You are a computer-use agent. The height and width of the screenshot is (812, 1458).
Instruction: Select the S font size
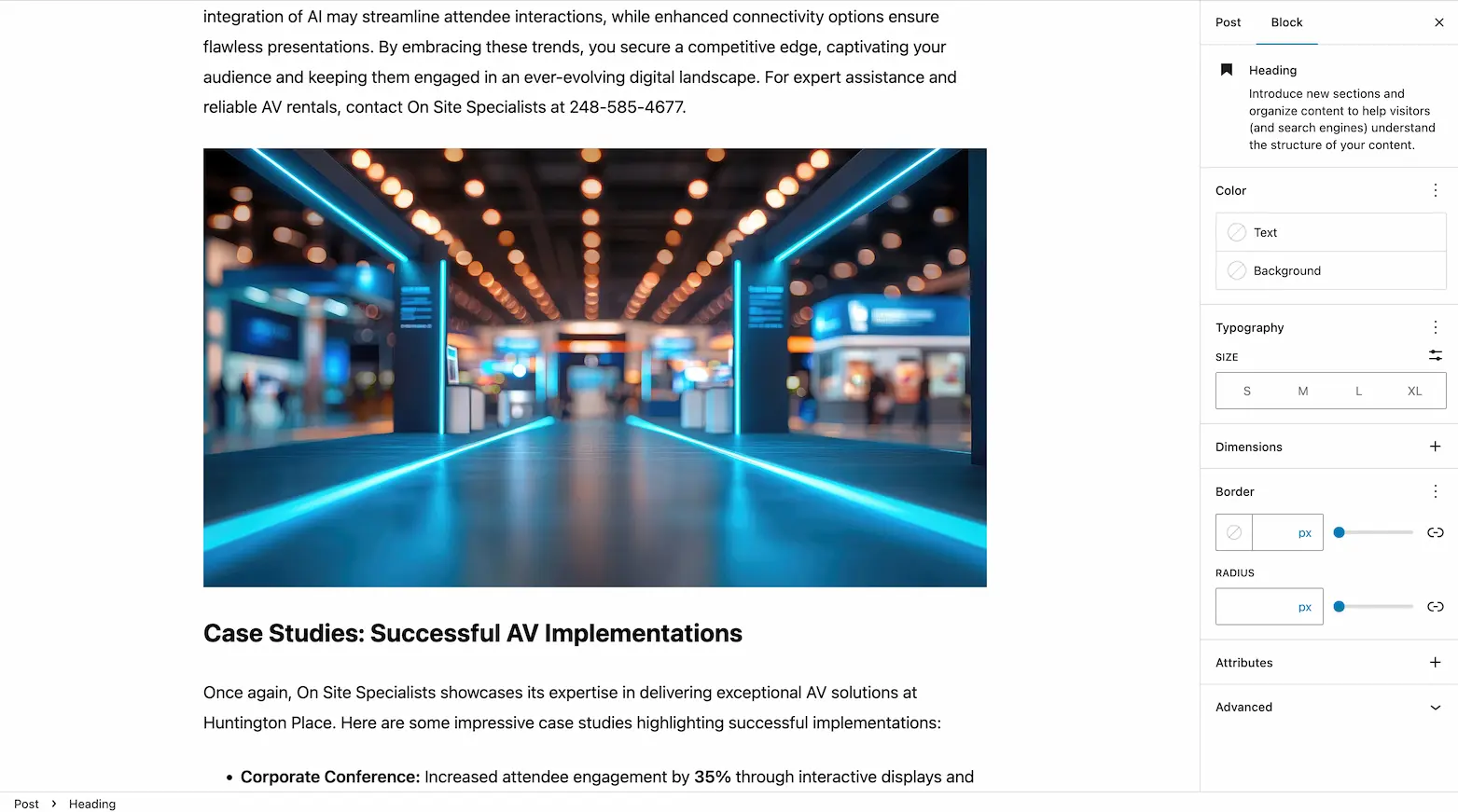tap(1247, 391)
